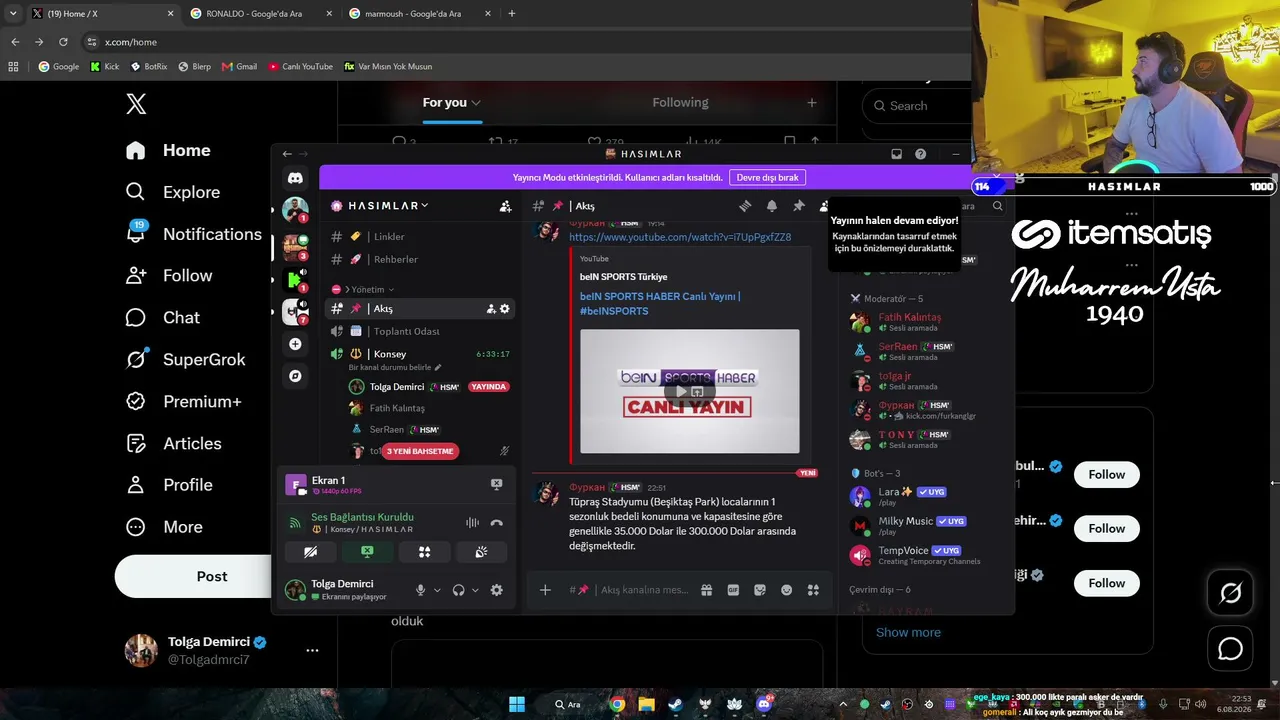
Task: Open threads in the Akış channel header
Action: coord(745,206)
